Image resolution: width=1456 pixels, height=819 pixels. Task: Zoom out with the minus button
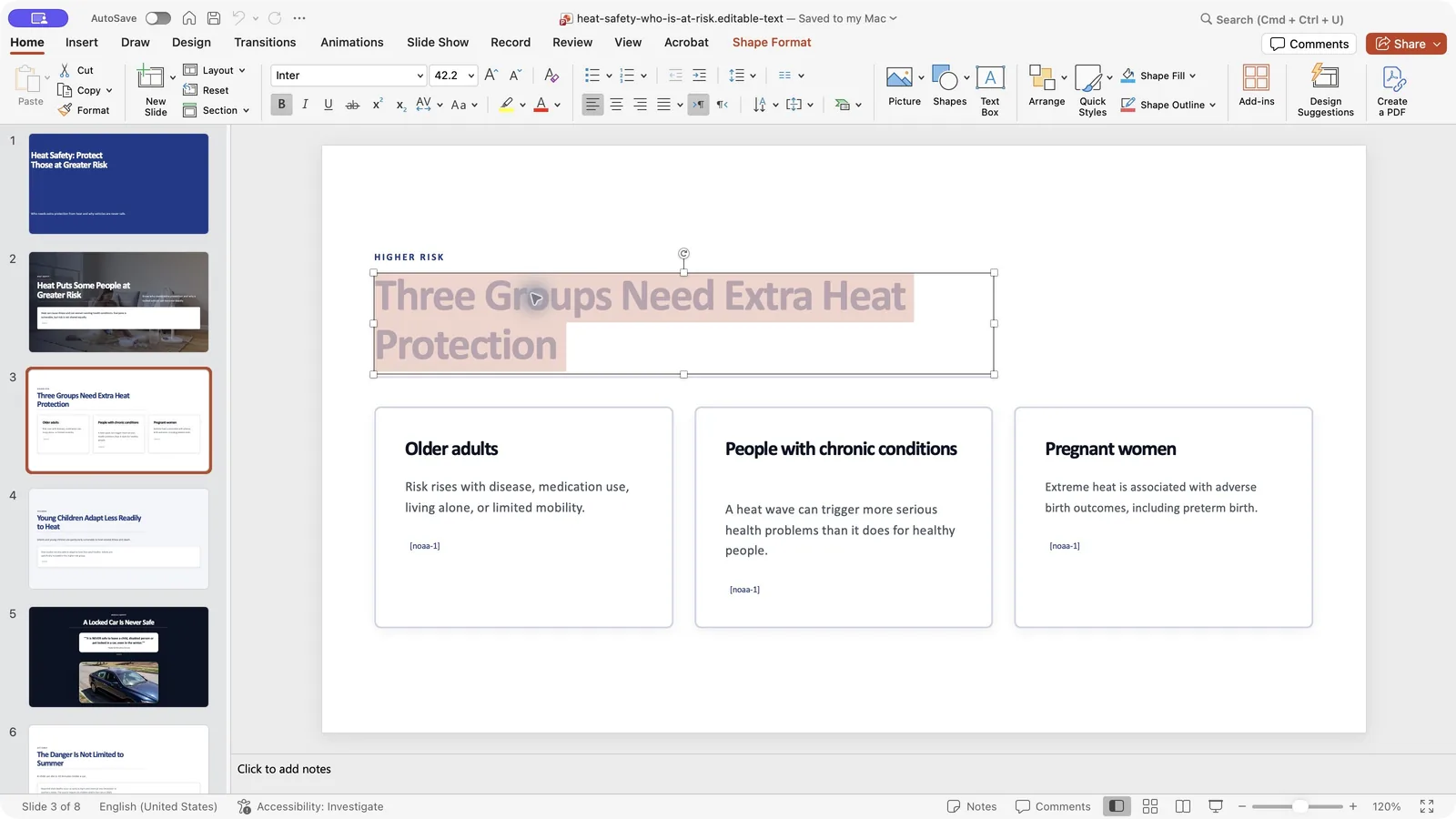pos(1241,806)
